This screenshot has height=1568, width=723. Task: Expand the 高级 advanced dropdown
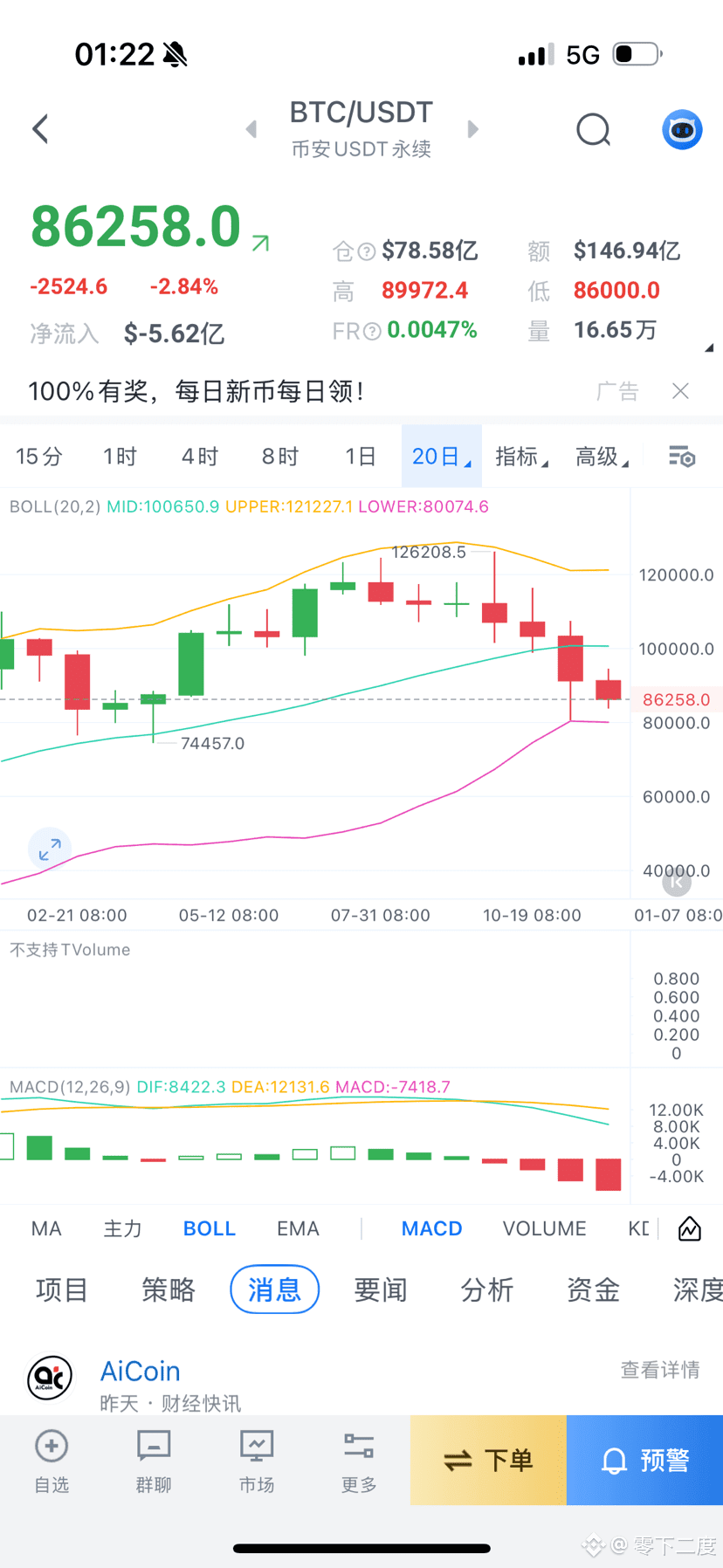click(602, 457)
